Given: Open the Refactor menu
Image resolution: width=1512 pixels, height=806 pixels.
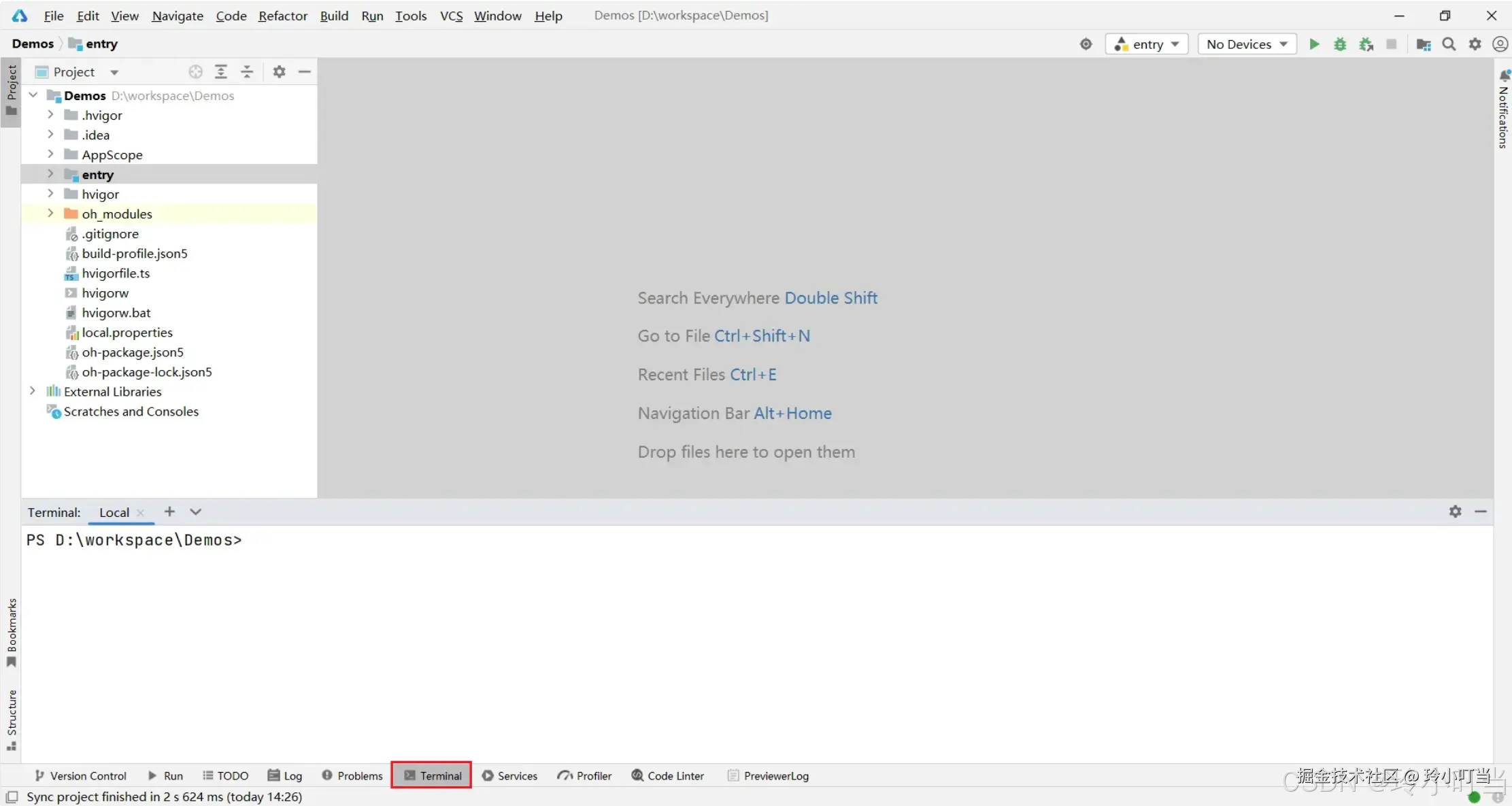Looking at the screenshot, I should pyautogui.click(x=282, y=16).
